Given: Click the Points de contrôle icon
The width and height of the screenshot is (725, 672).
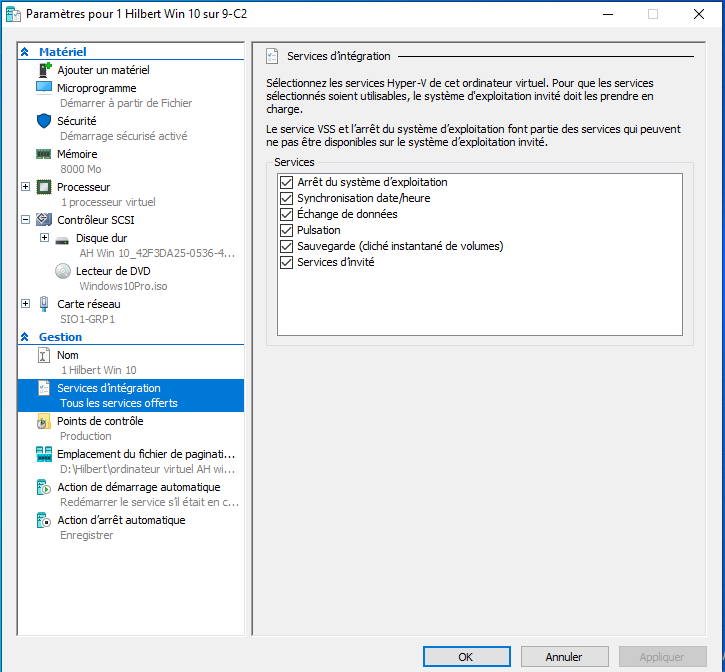Looking at the screenshot, I should click(44, 422).
